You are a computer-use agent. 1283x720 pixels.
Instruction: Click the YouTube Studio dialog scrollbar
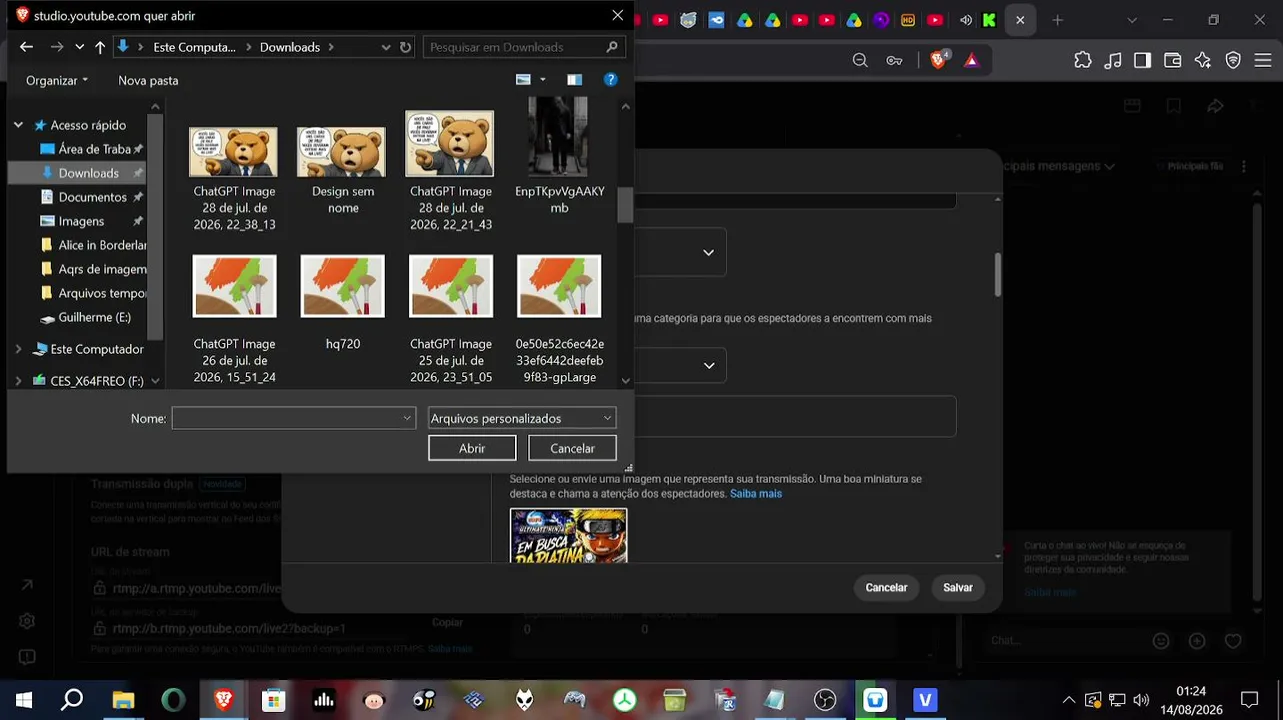point(998,274)
